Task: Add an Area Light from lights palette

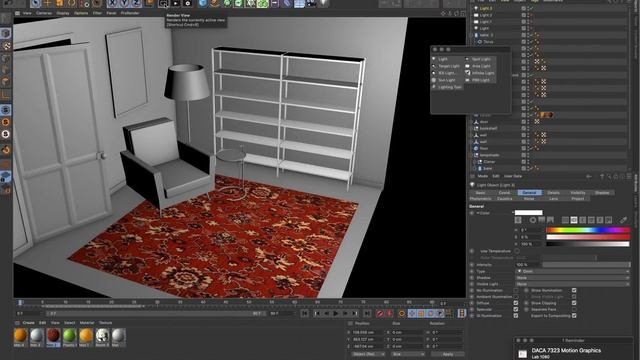Action: point(481,66)
